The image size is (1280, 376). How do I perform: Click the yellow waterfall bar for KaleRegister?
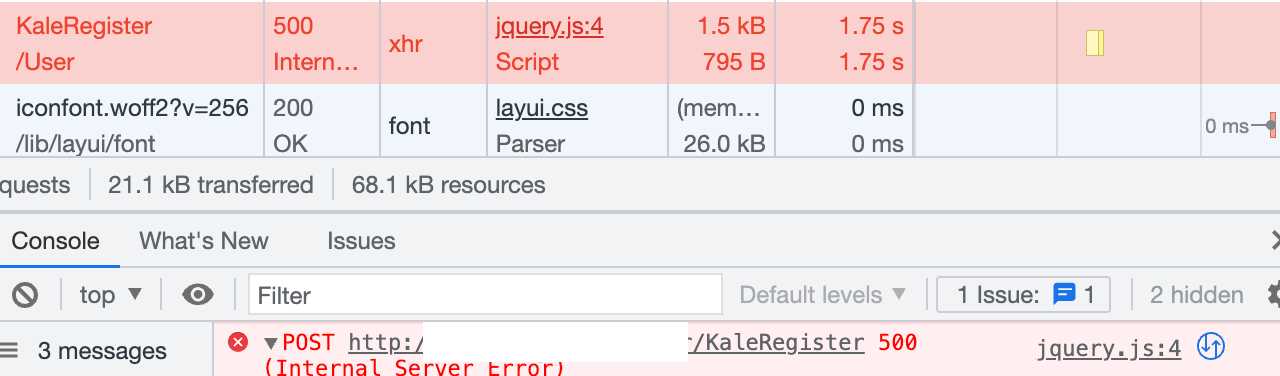1095,43
